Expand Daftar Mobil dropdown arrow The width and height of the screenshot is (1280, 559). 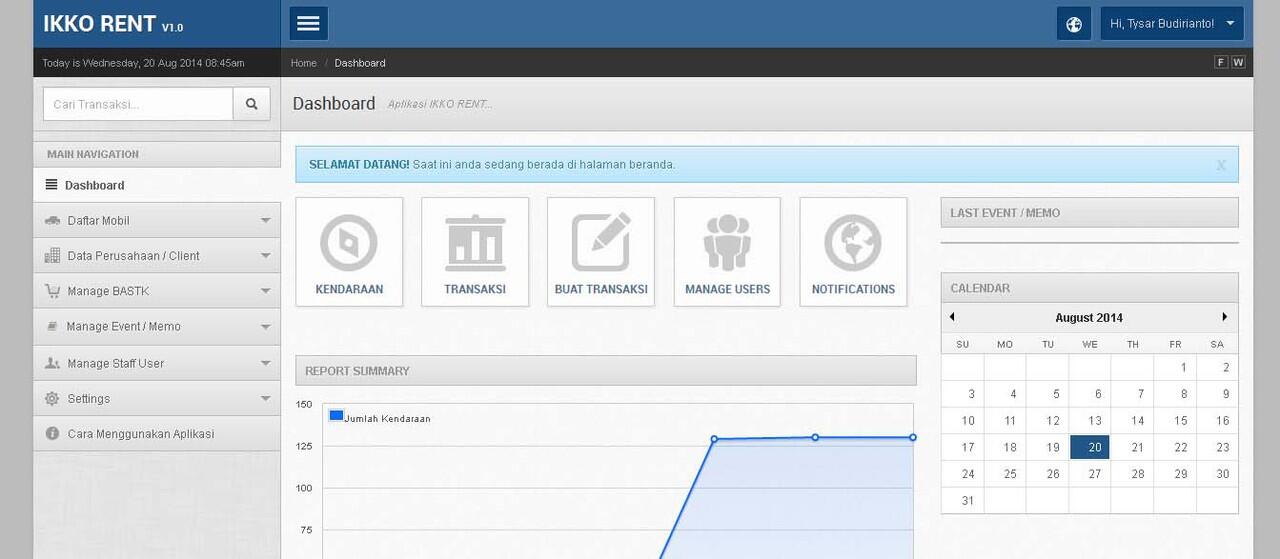pyautogui.click(x=265, y=220)
